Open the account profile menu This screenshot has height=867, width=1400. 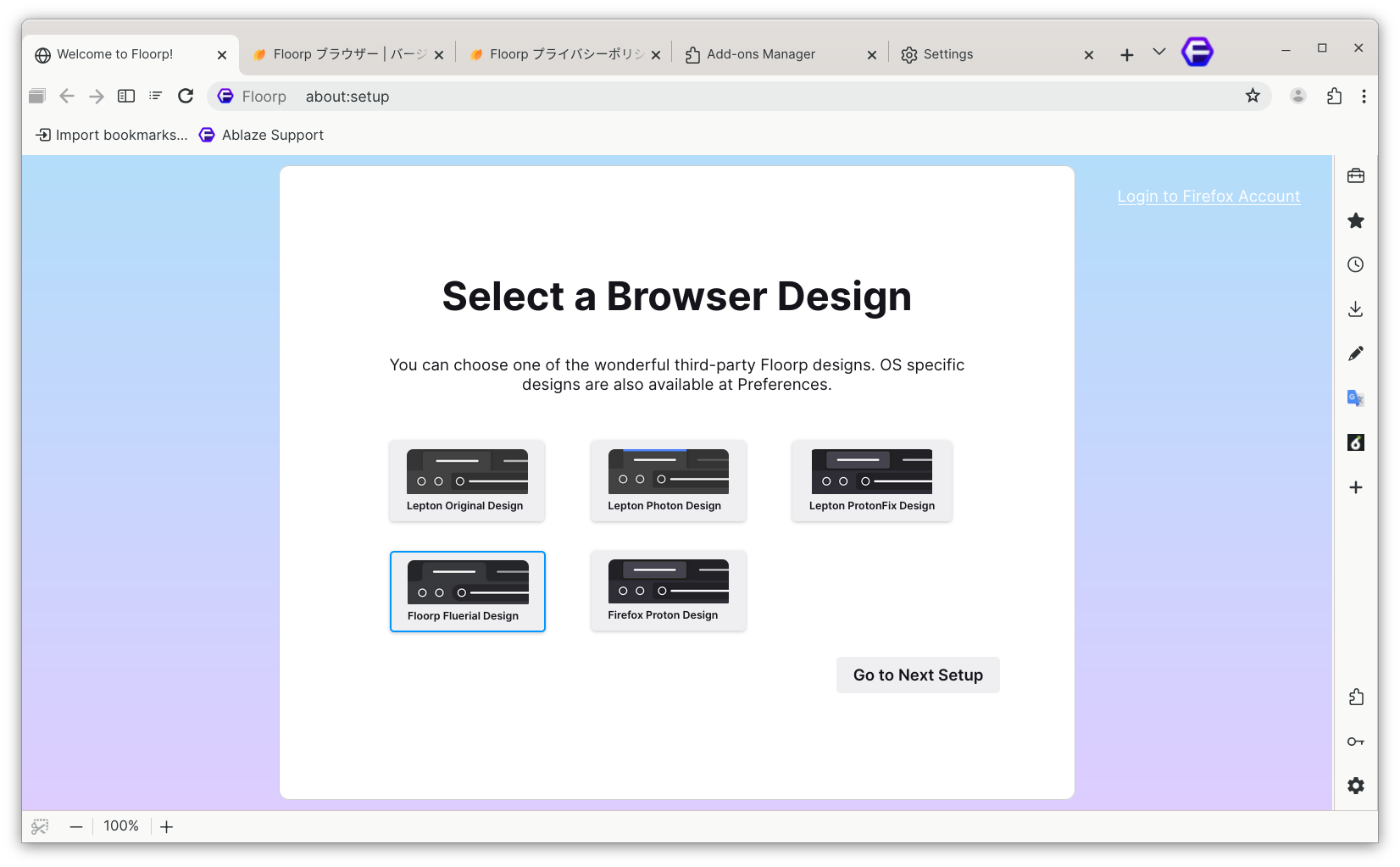(1297, 96)
